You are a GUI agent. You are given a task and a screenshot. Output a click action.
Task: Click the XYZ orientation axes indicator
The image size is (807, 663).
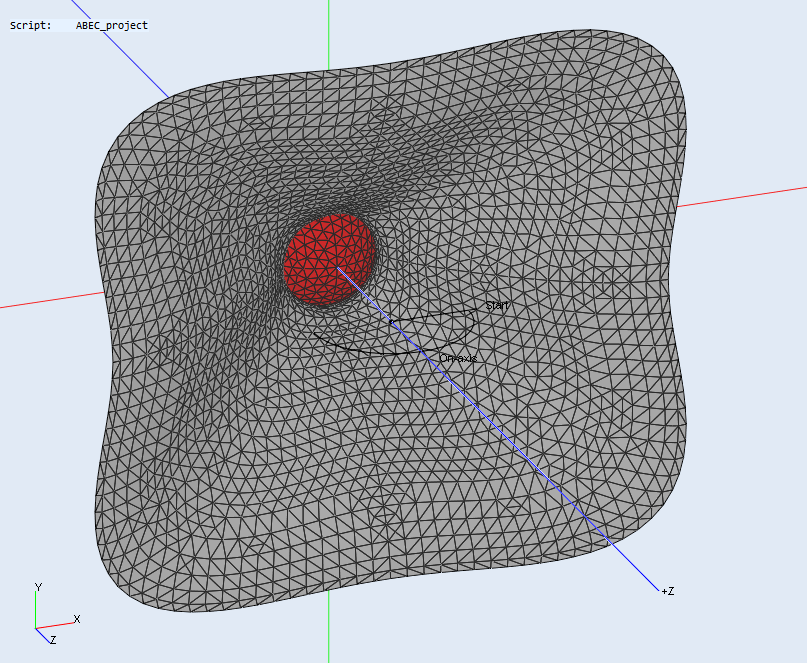tap(56, 614)
